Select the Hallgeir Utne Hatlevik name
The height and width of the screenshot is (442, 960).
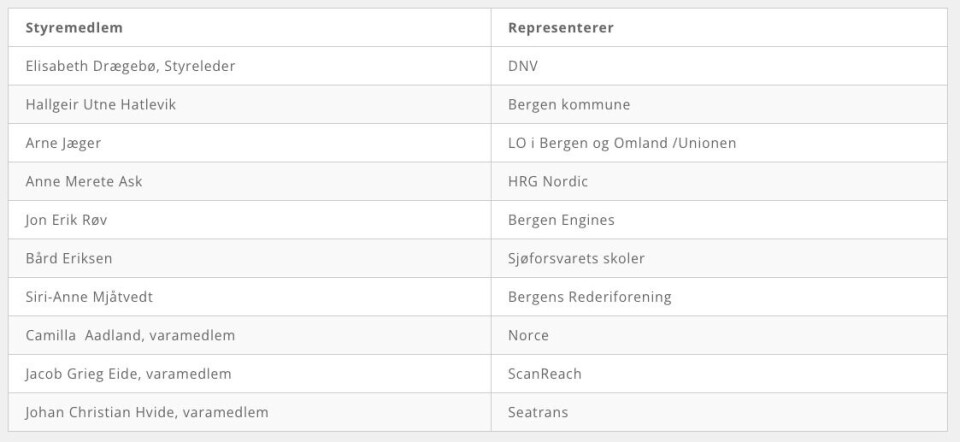[100, 105]
